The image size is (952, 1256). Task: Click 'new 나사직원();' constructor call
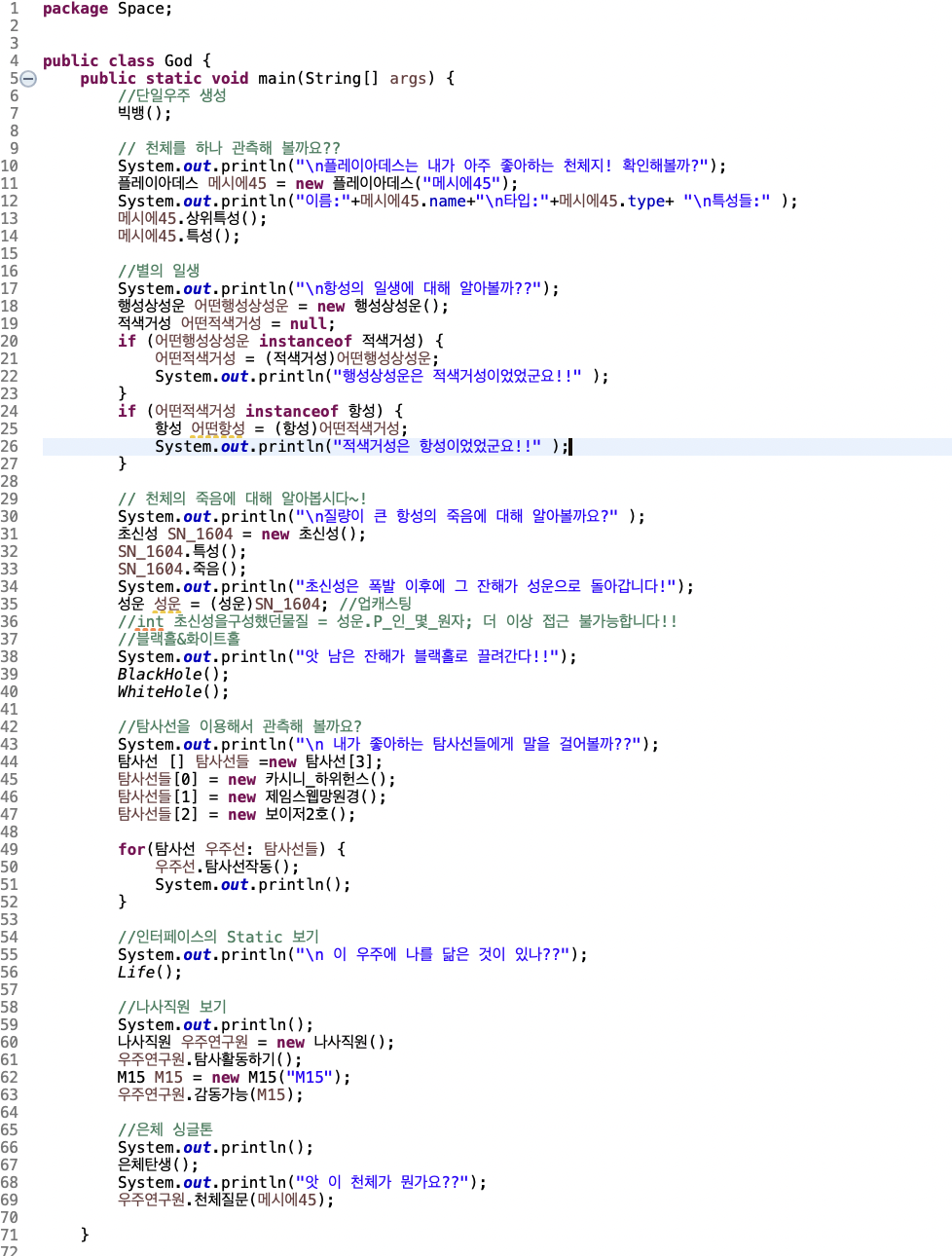pyautogui.click(x=336, y=1043)
